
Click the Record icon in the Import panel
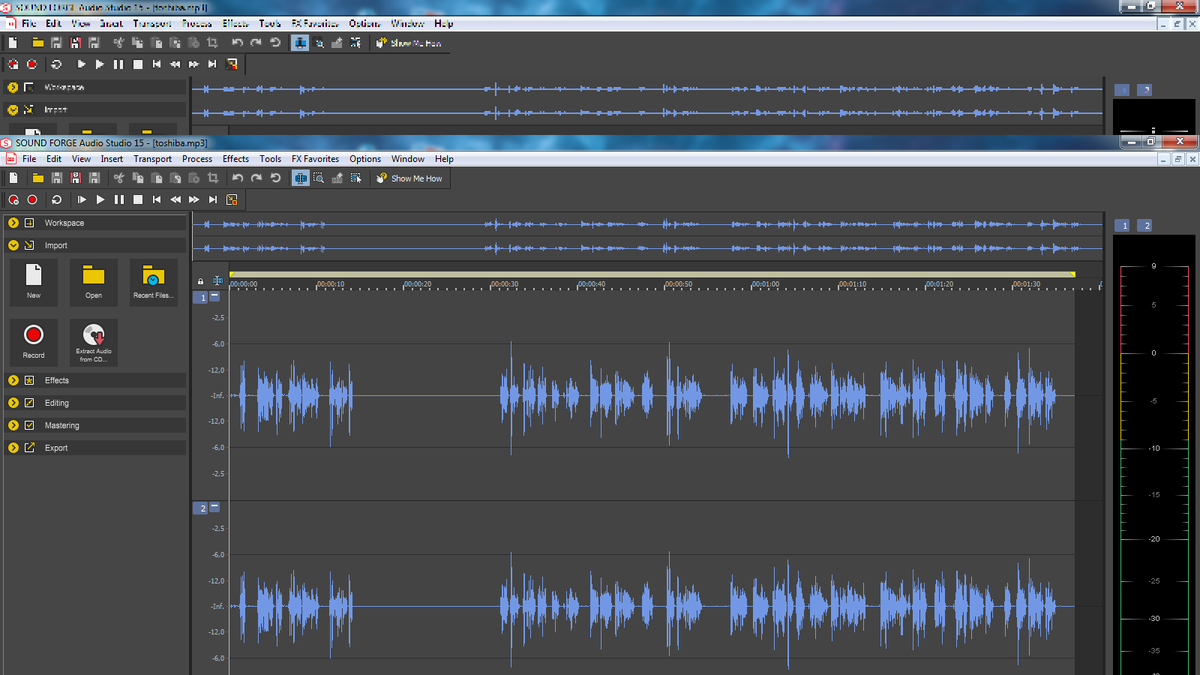(33, 341)
